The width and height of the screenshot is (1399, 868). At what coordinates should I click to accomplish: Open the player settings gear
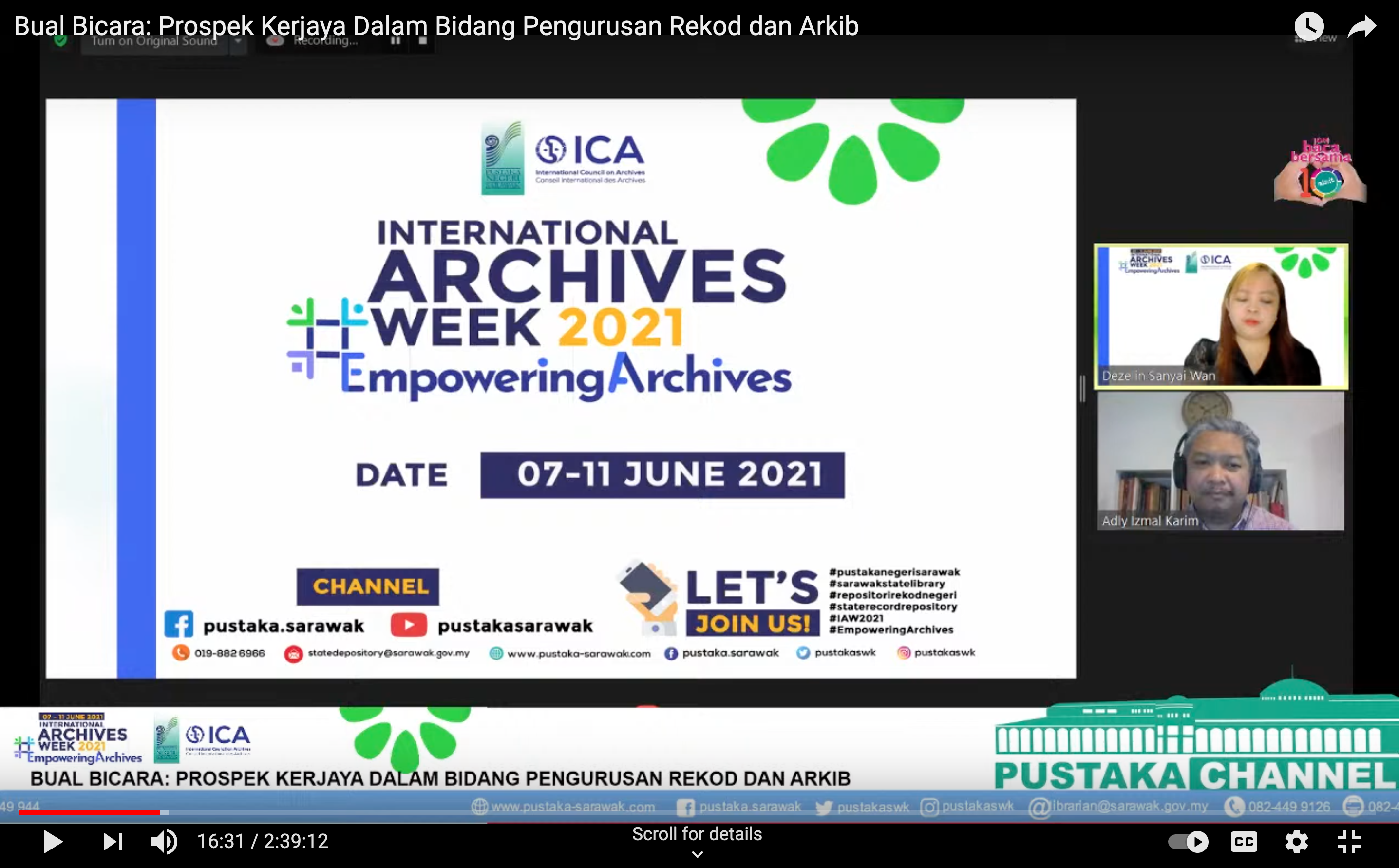(x=1296, y=842)
